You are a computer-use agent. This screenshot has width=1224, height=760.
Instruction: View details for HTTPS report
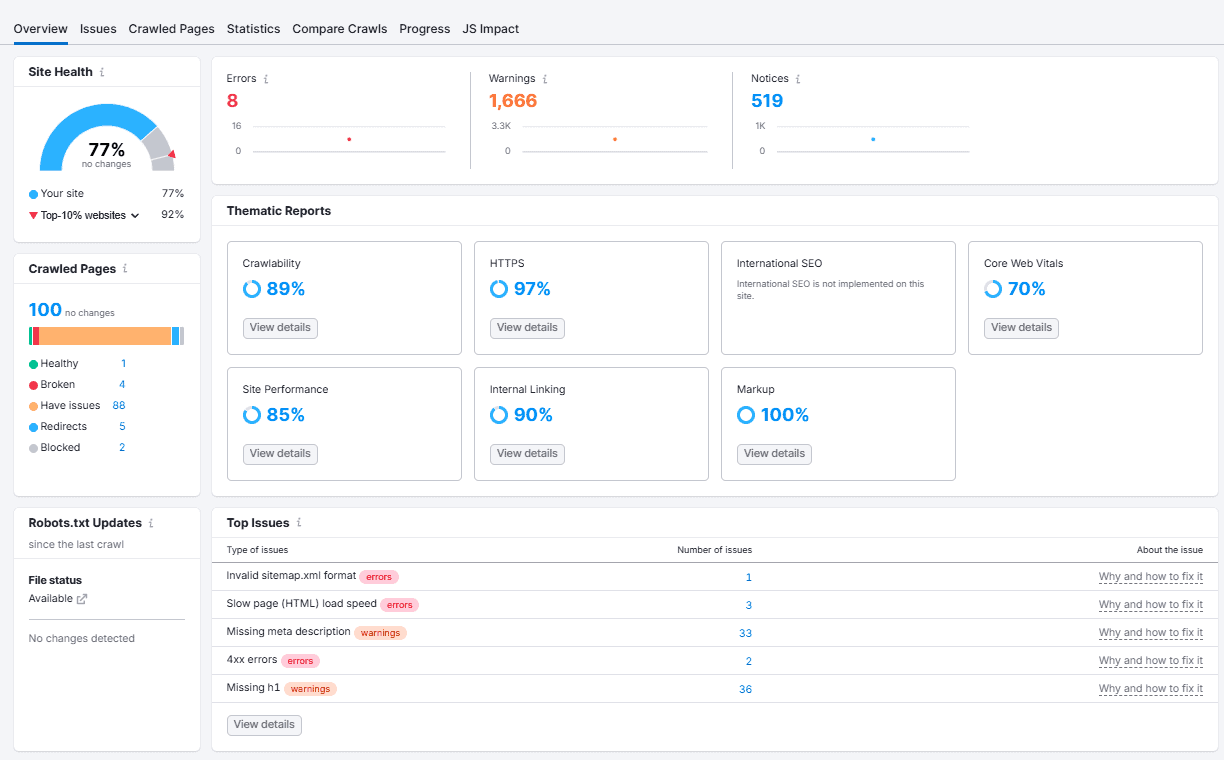click(527, 328)
